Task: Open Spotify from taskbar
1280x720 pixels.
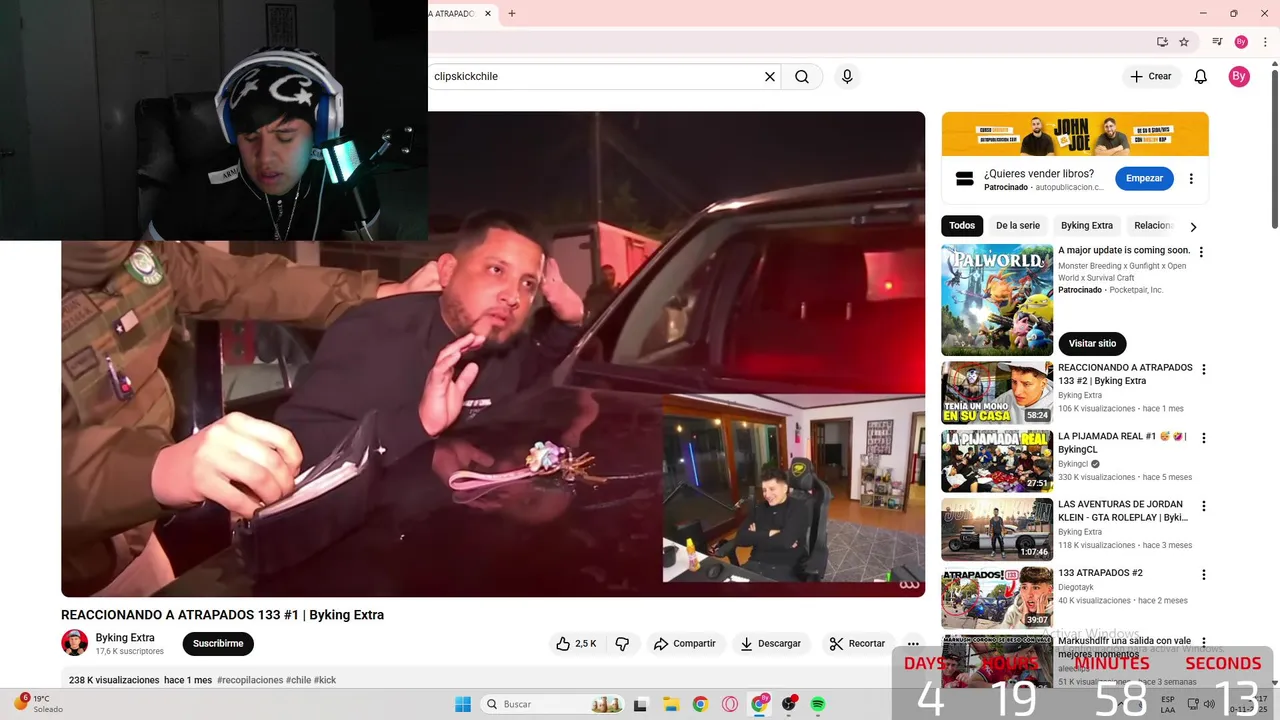Action: 818,704
